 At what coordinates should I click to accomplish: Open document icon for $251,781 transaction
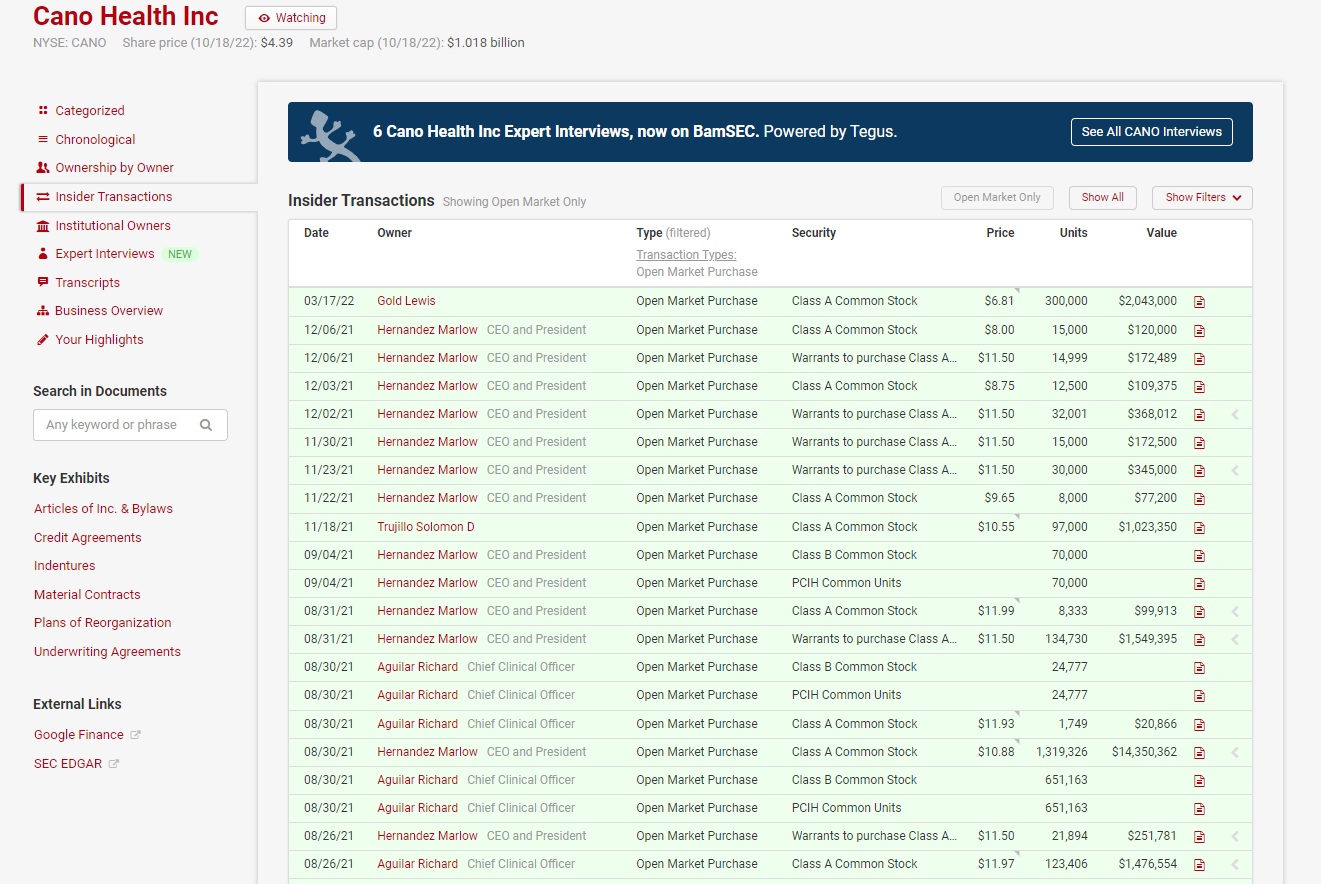pyautogui.click(x=1199, y=837)
